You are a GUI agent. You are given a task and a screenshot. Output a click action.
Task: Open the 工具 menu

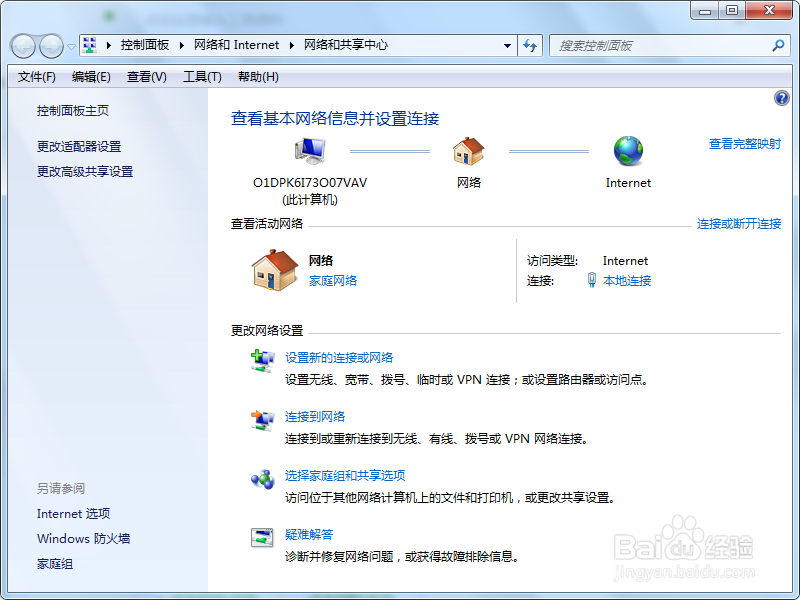(x=201, y=76)
